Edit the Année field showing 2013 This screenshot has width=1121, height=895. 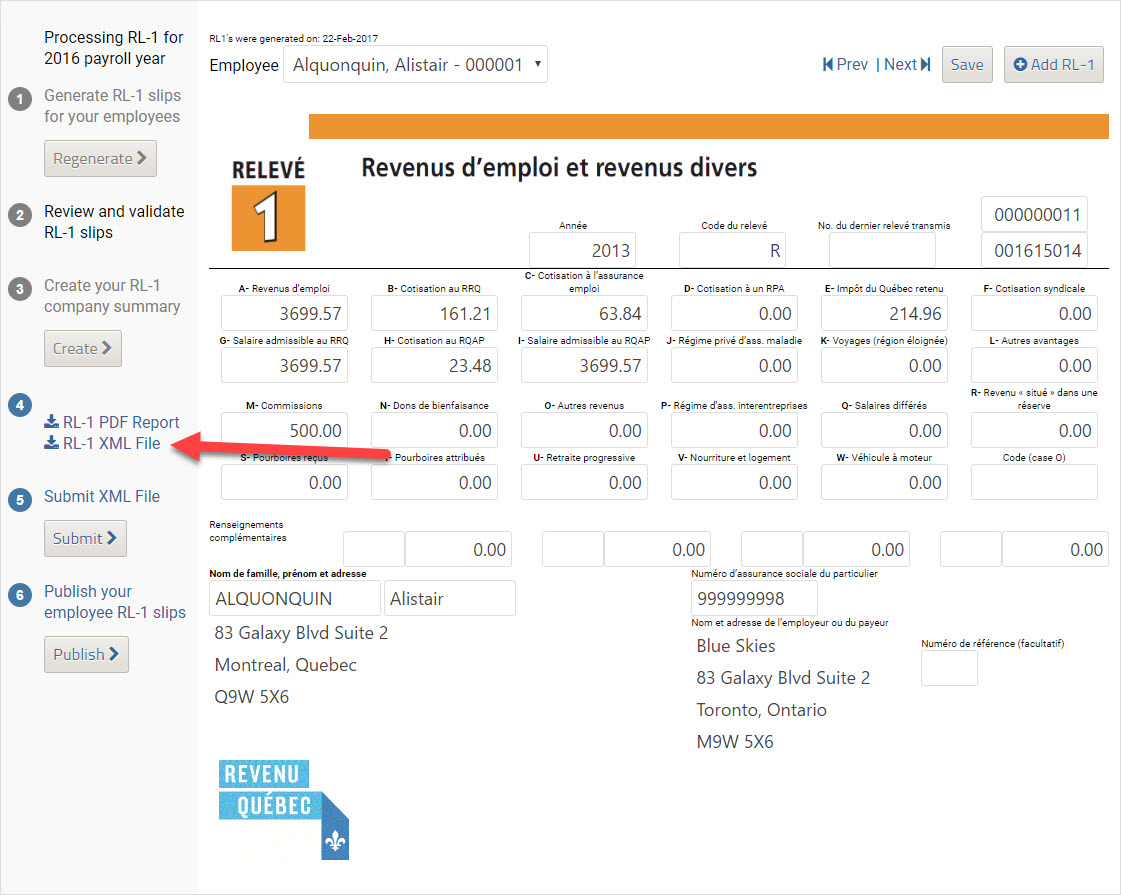pos(582,250)
